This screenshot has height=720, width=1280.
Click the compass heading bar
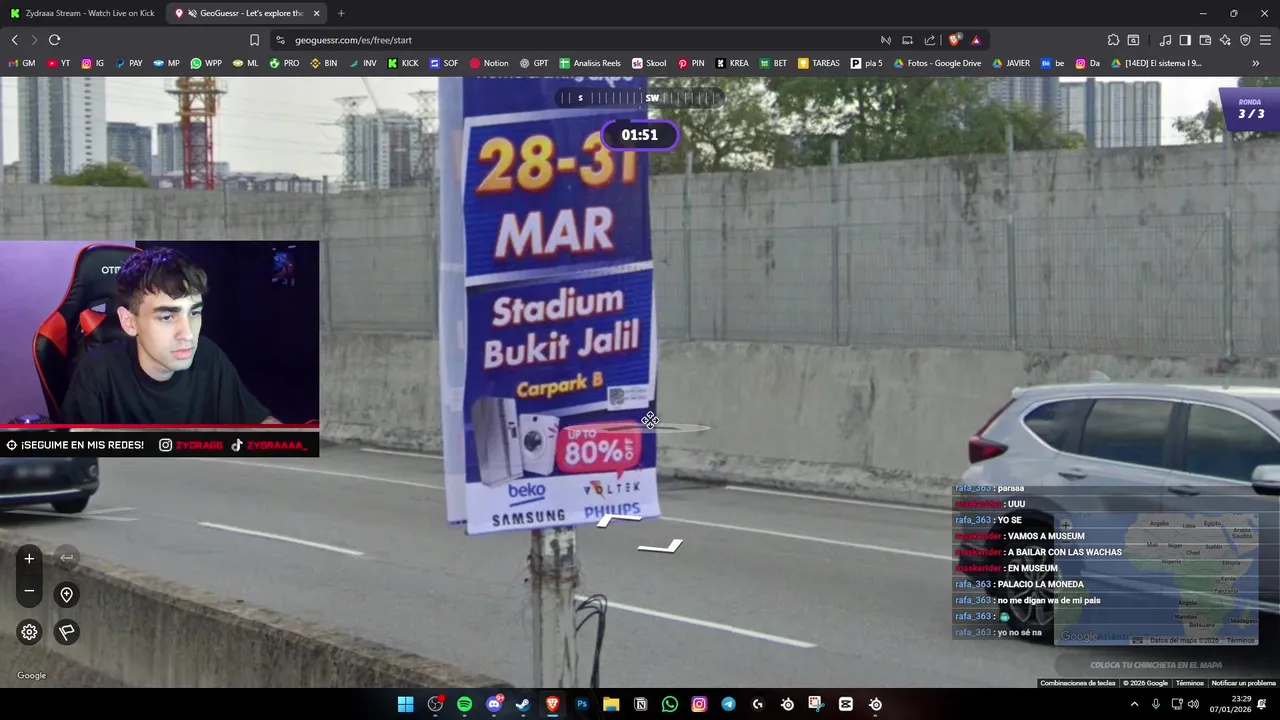[639, 98]
